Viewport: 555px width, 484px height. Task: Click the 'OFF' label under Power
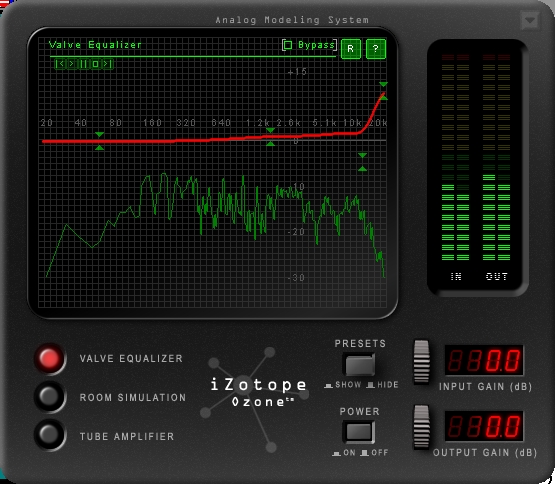click(380, 452)
